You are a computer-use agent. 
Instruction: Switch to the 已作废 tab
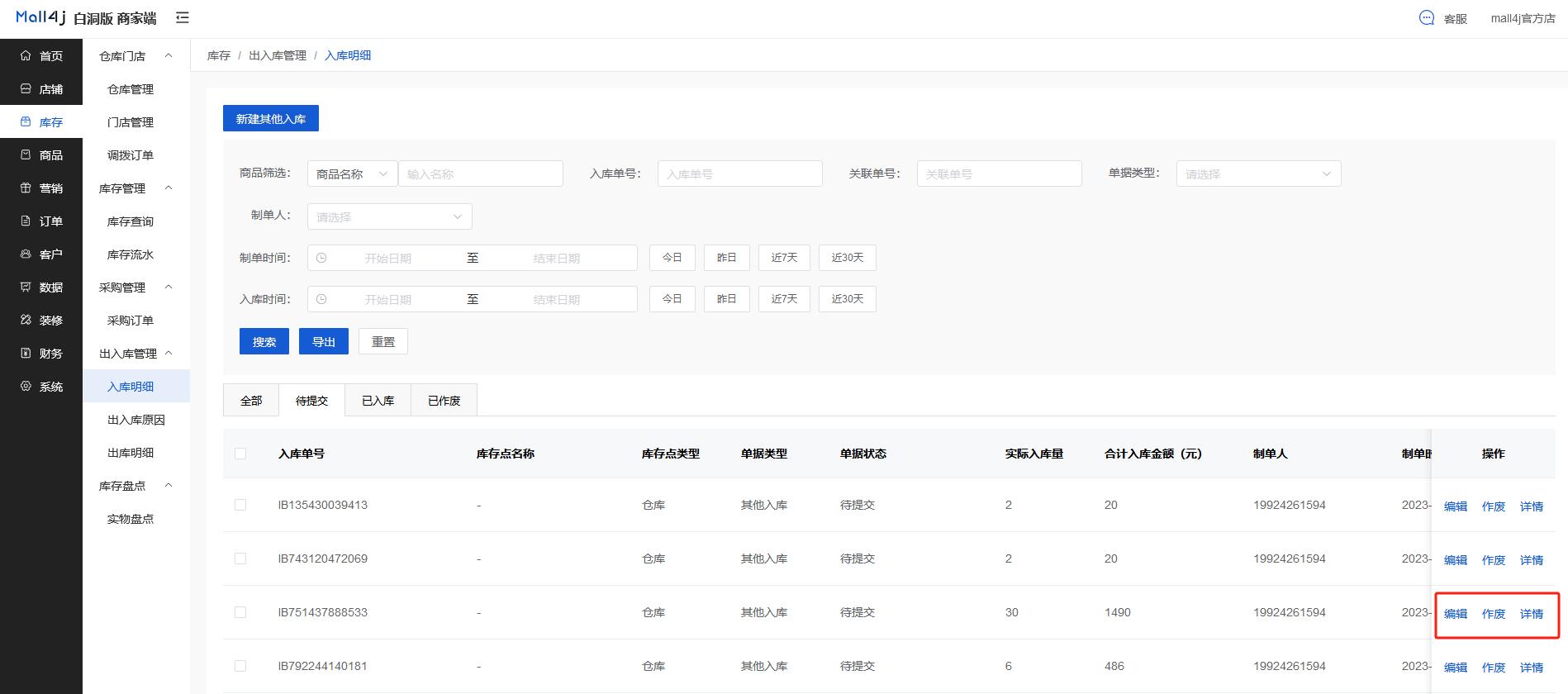point(444,401)
